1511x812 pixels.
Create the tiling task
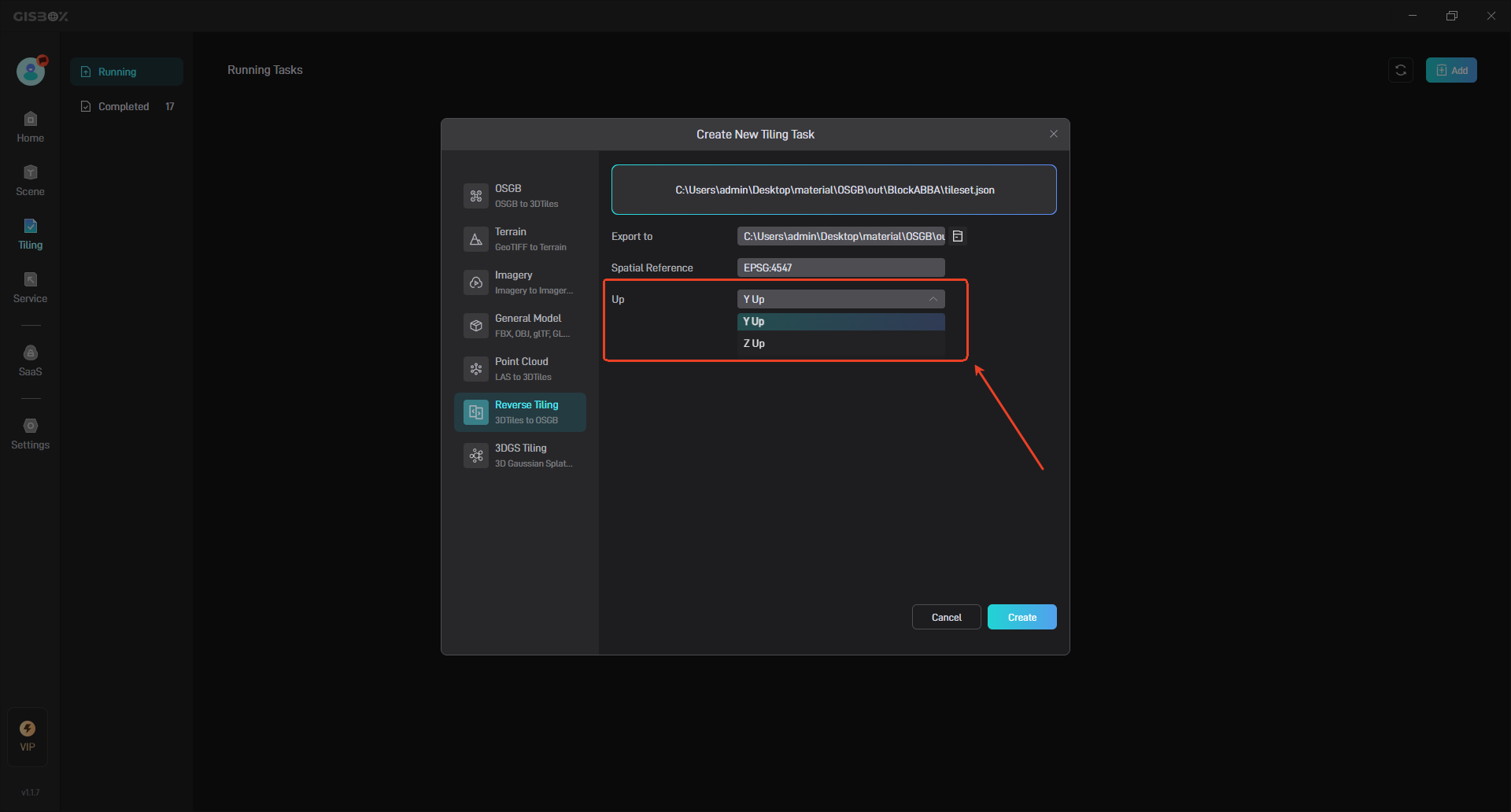1022,617
